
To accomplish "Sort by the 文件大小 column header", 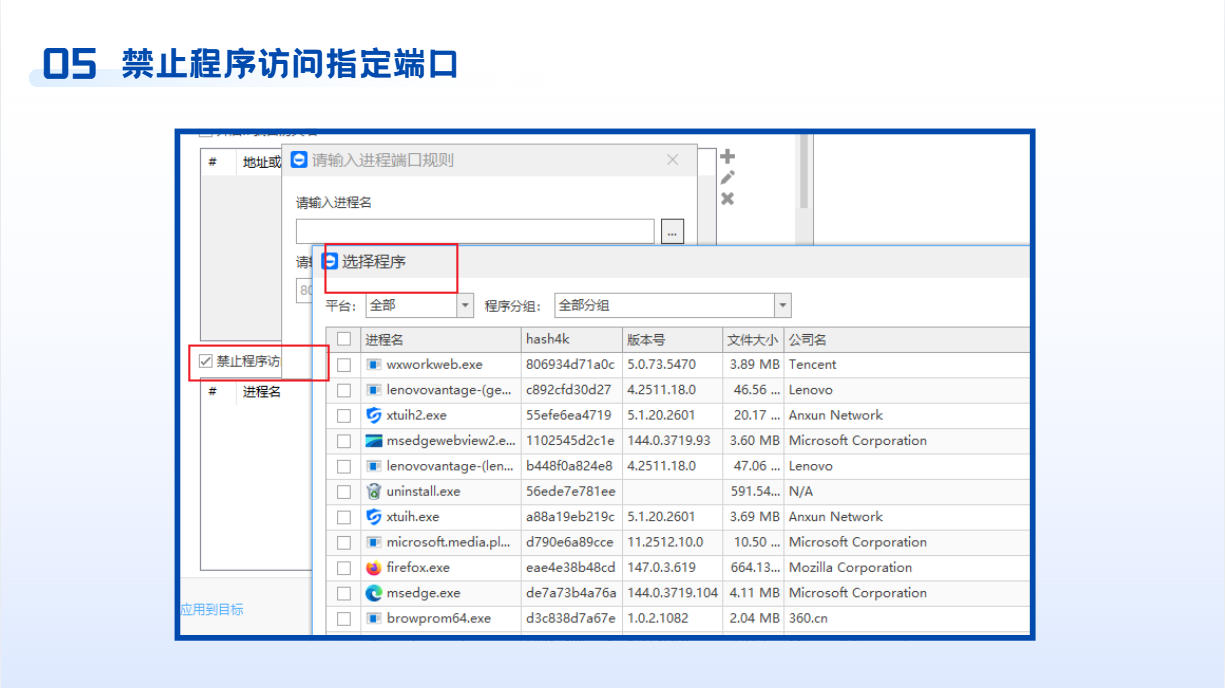I will [x=752, y=340].
